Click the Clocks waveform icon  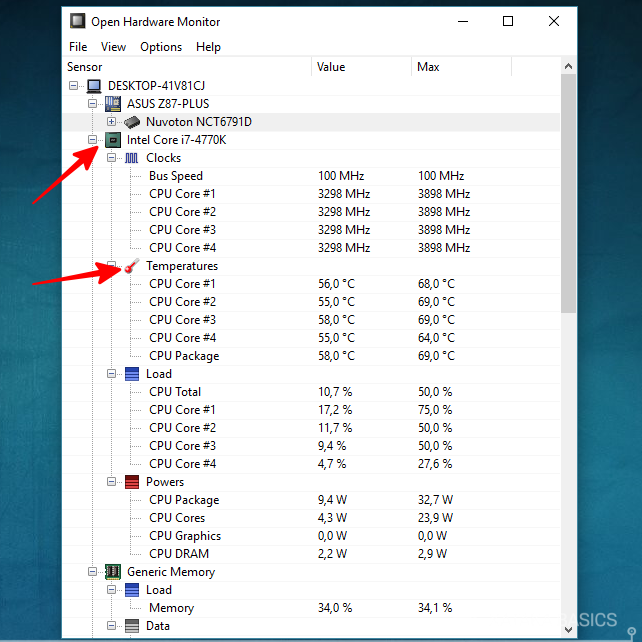[x=131, y=158]
